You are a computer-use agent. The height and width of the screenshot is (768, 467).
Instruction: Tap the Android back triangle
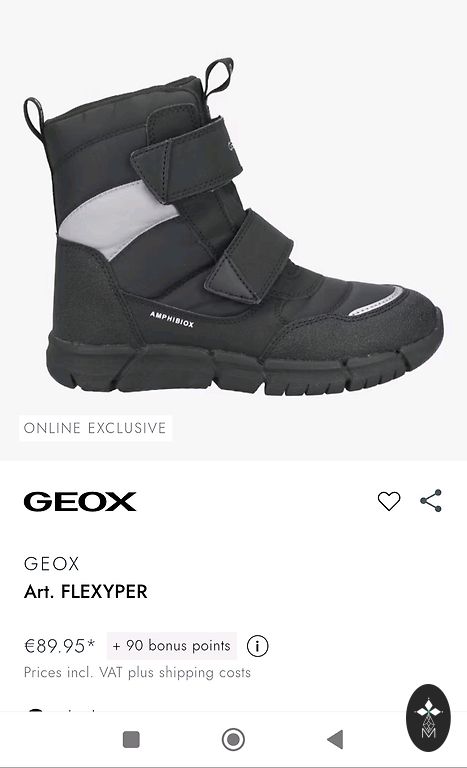(x=335, y=739)
